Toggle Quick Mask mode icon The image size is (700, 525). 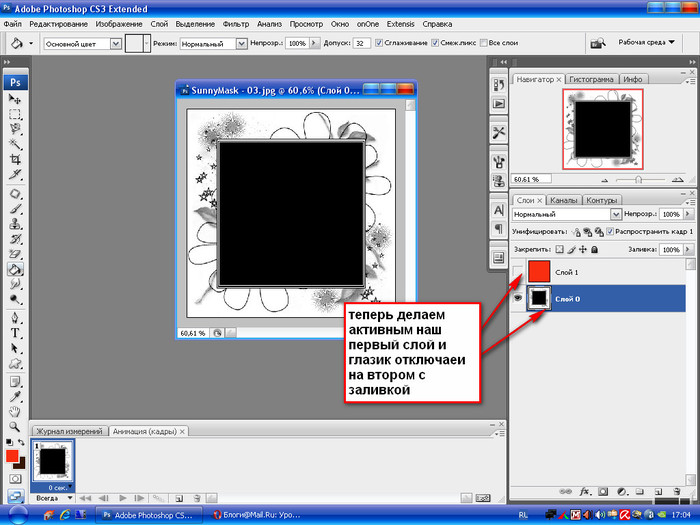point(15,479)
